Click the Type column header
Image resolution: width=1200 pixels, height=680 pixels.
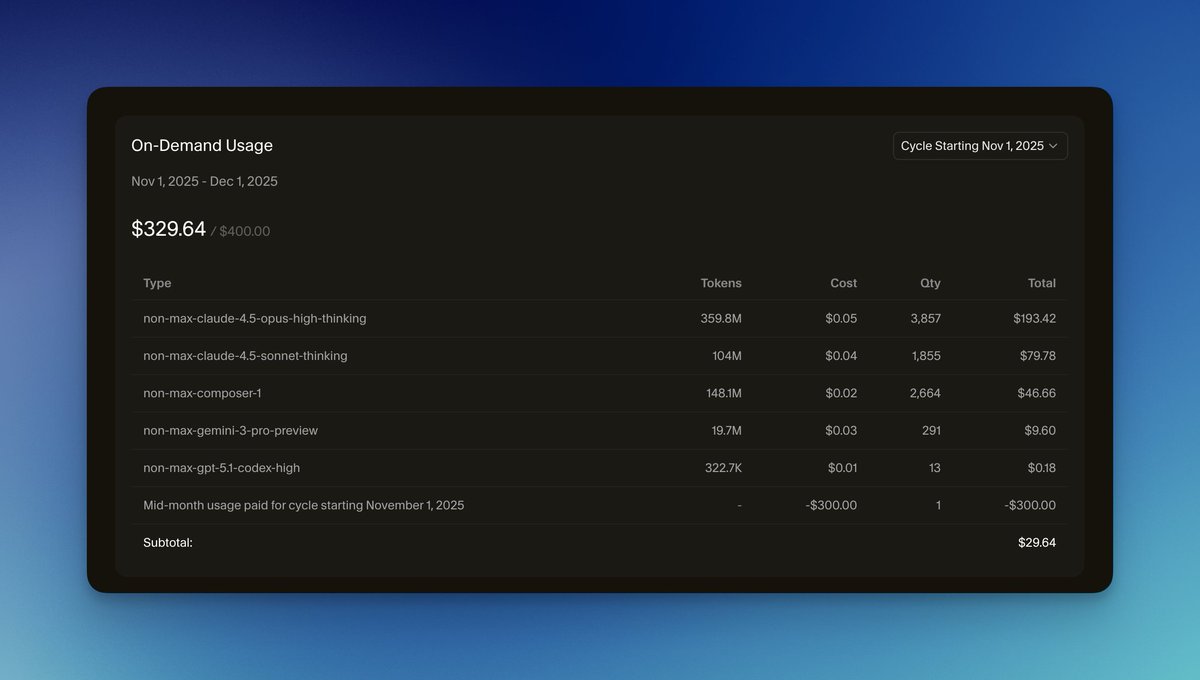pyautogui.click(x=157, y=283)
